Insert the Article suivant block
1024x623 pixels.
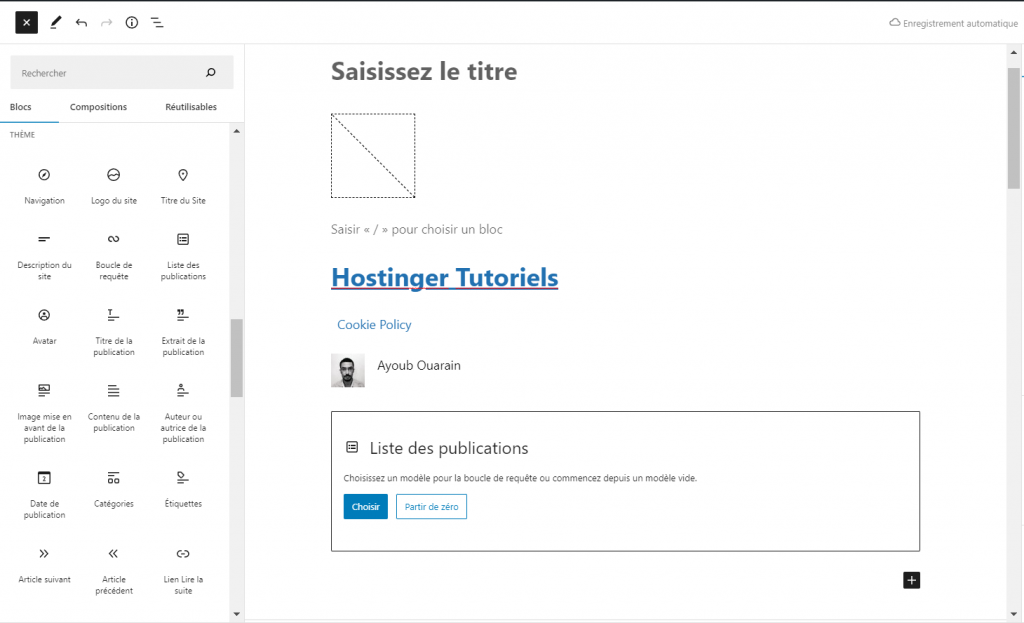pos(44,563)
